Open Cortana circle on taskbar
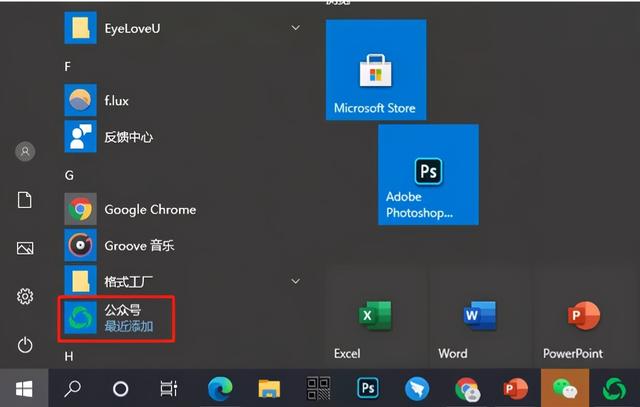 tap(120, 389)
